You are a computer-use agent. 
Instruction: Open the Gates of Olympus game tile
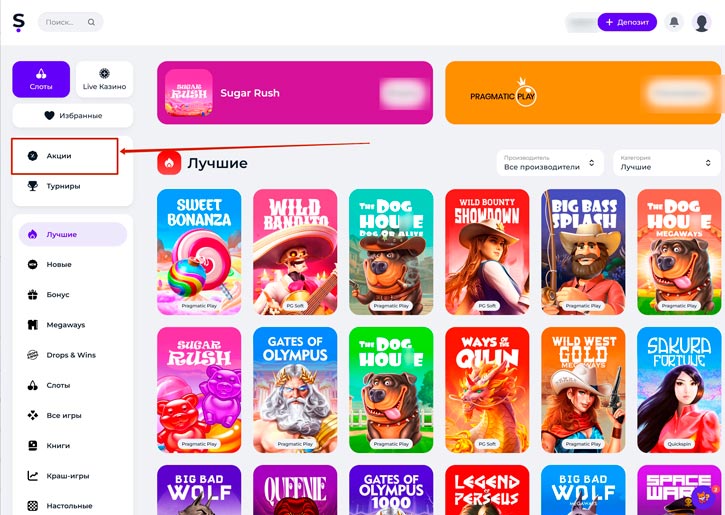click(x=295, y=390)
